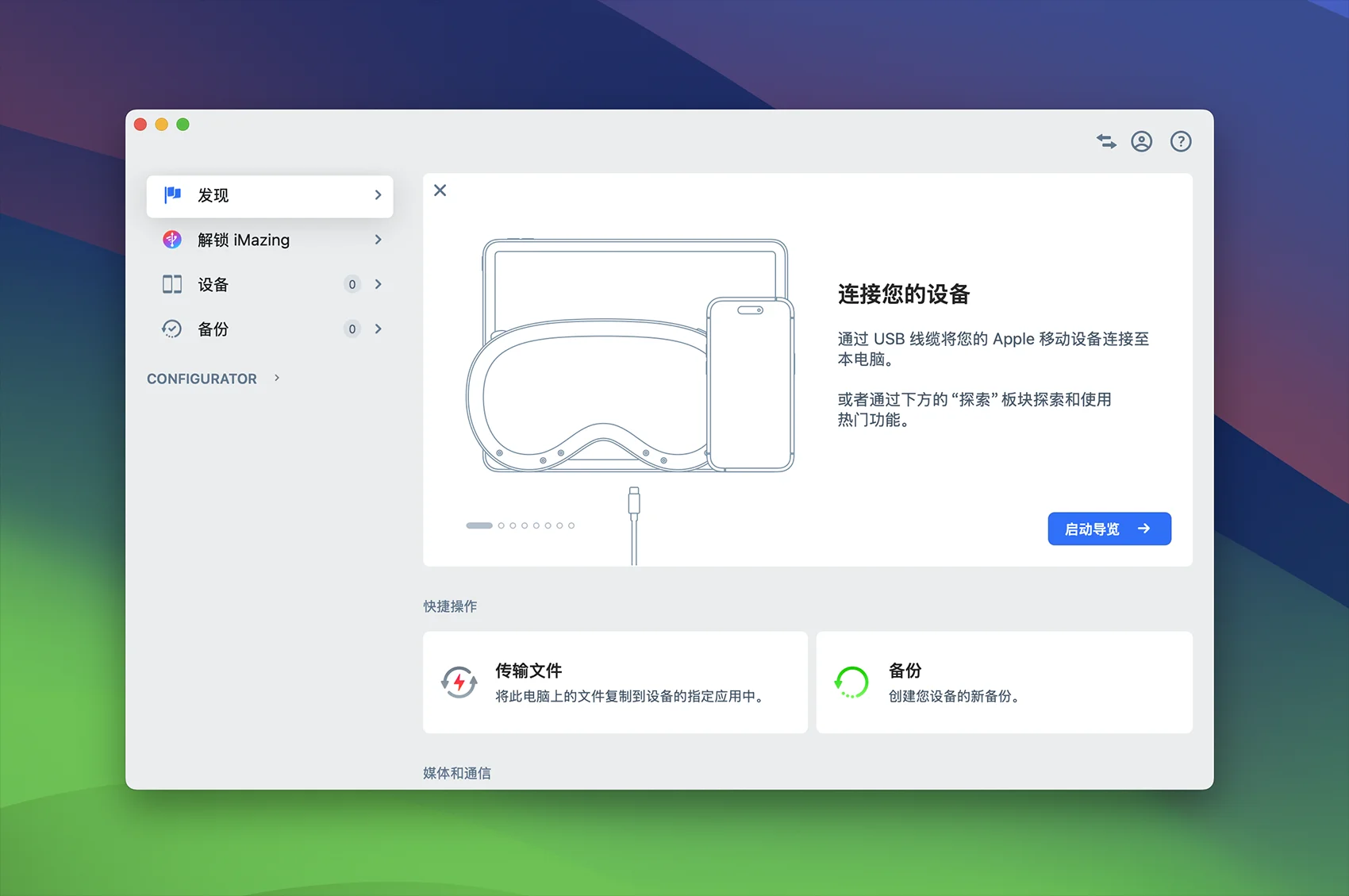Screen dimensions: 1349x896
Task: Click the 快捷操作 section heading
Action: (x=450, y=606)
